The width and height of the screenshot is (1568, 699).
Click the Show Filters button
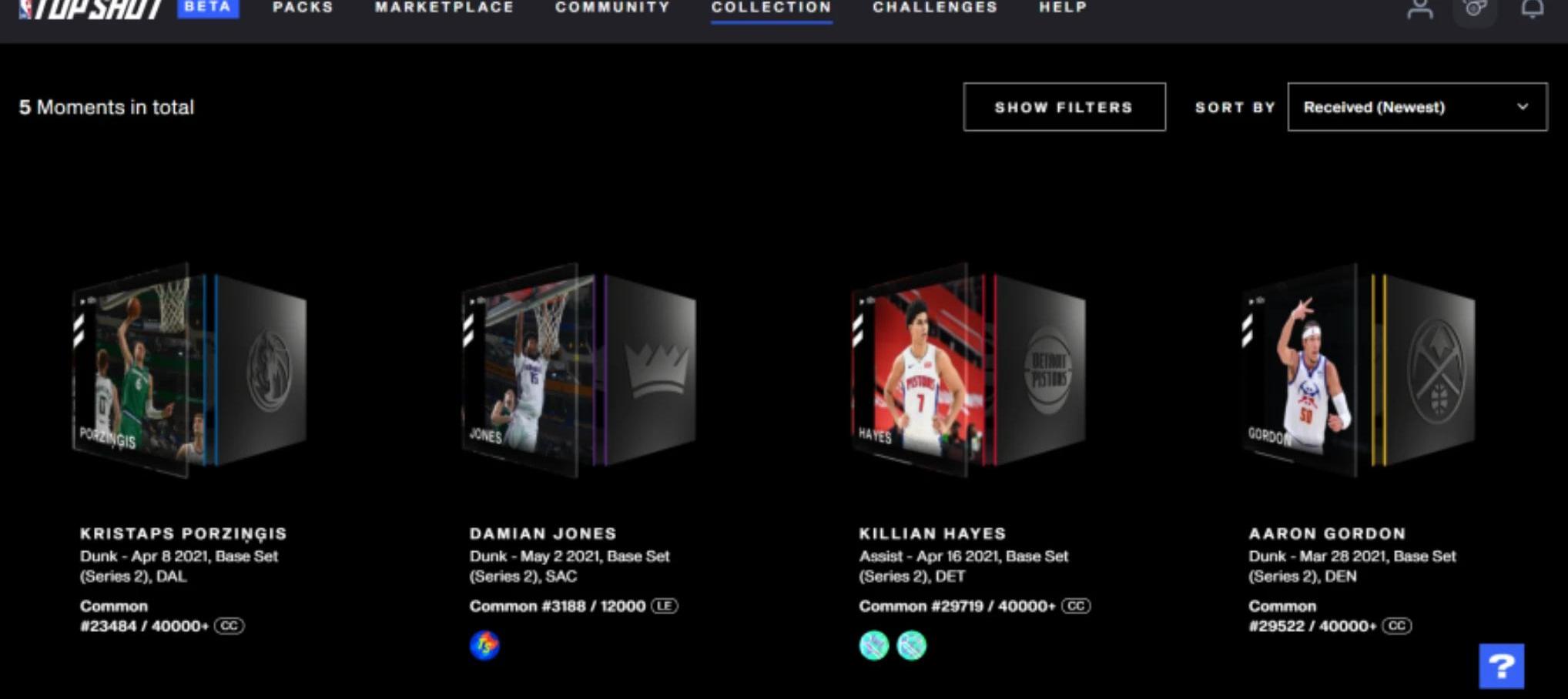[x=1064, y=107]
